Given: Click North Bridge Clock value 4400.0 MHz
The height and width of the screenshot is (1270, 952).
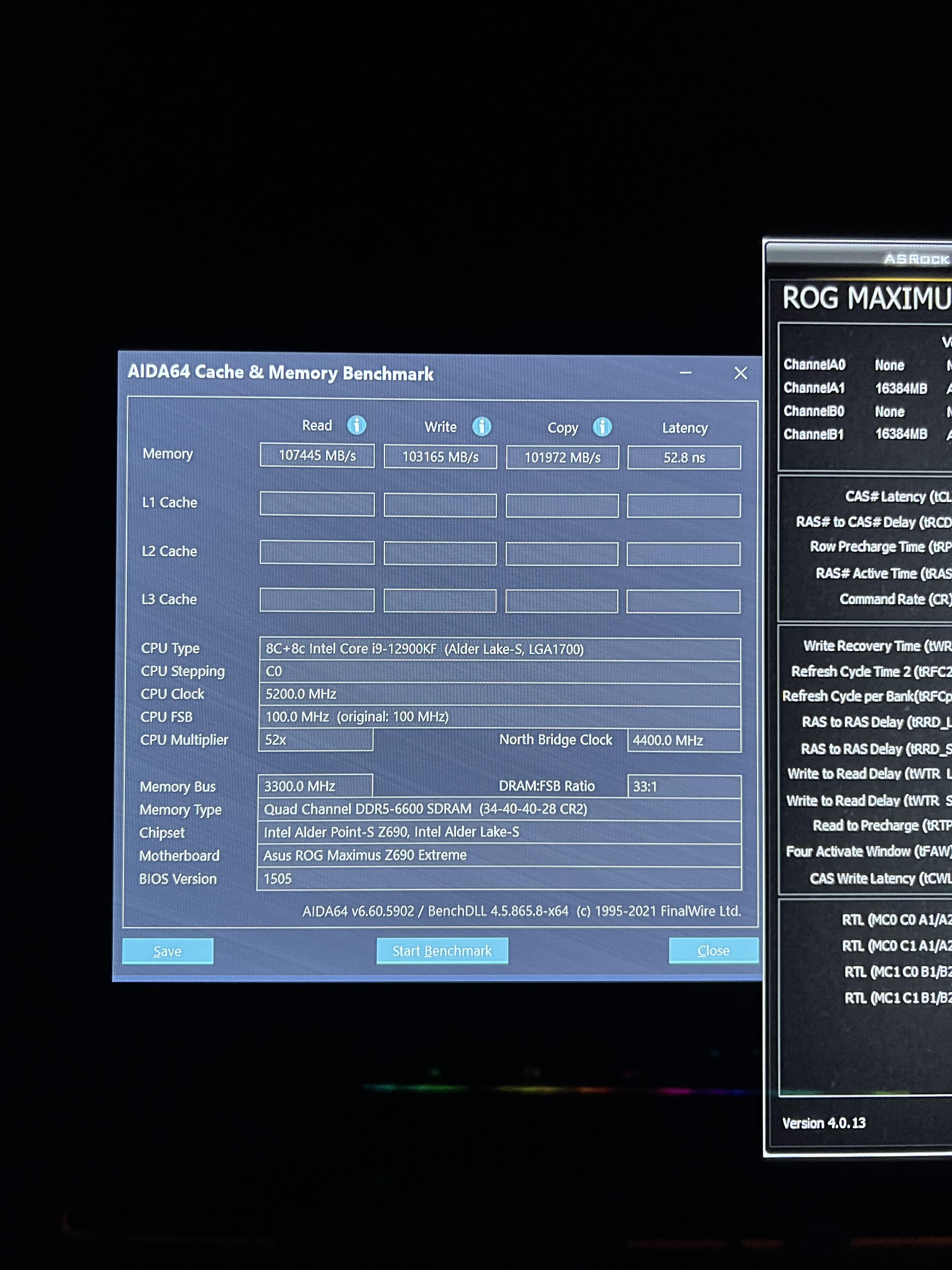Looking at the screenshot, I should point(684,741).
